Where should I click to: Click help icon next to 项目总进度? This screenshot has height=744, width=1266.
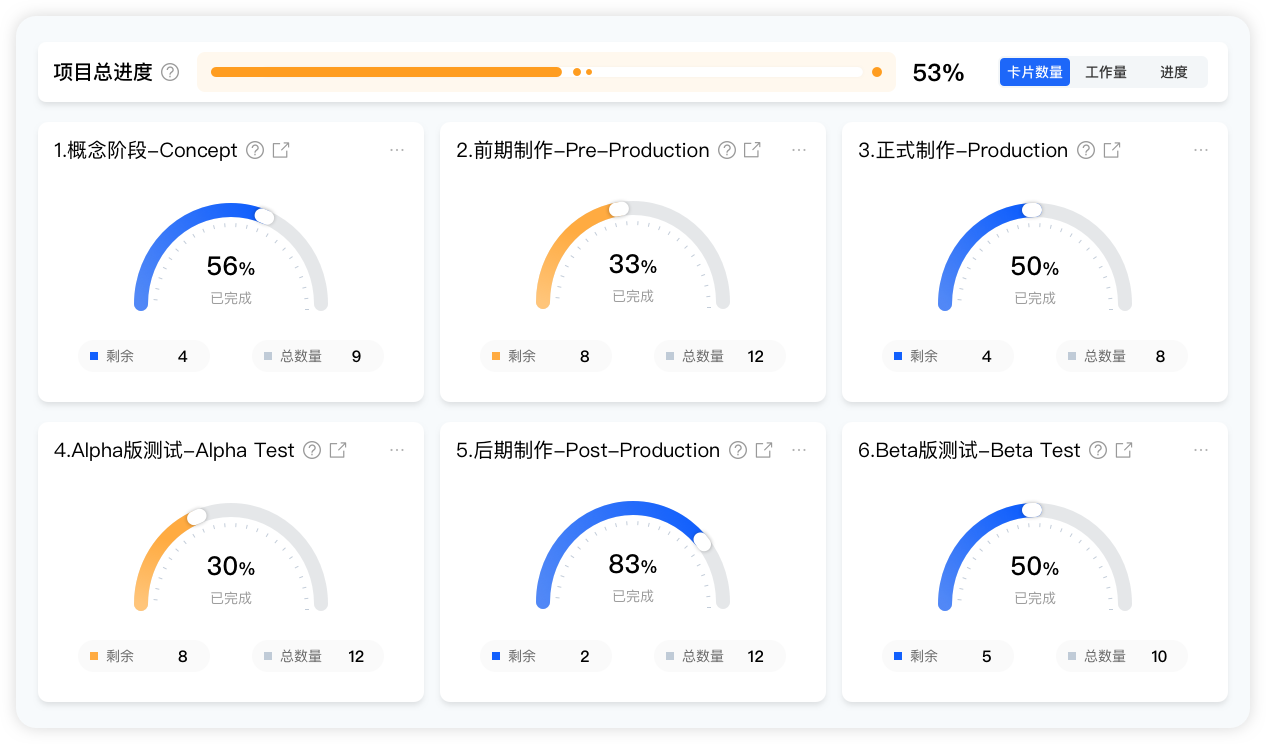[170, 72]
